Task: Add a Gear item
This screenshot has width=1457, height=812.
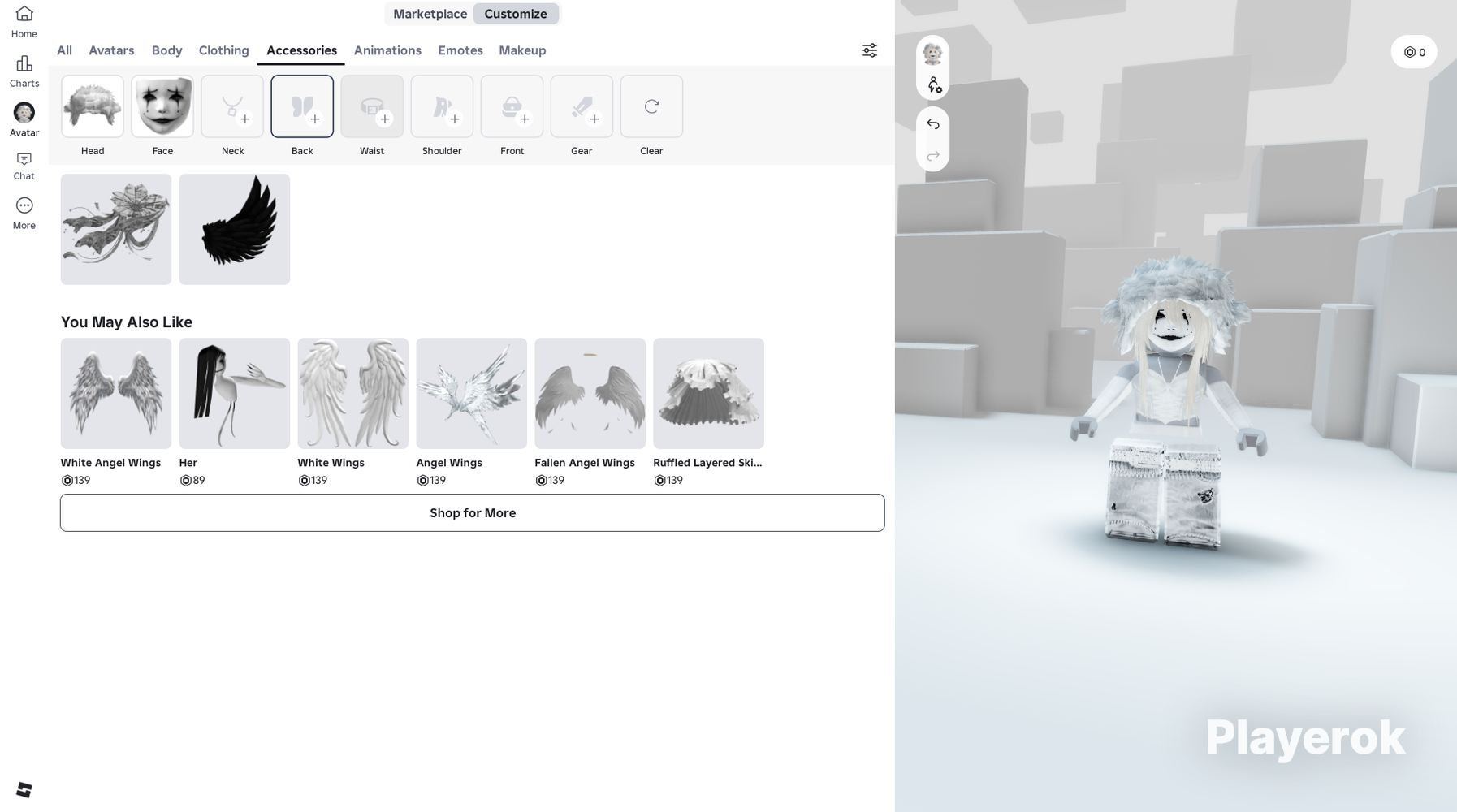Action: pyautogui.click(x=582, y=106)
